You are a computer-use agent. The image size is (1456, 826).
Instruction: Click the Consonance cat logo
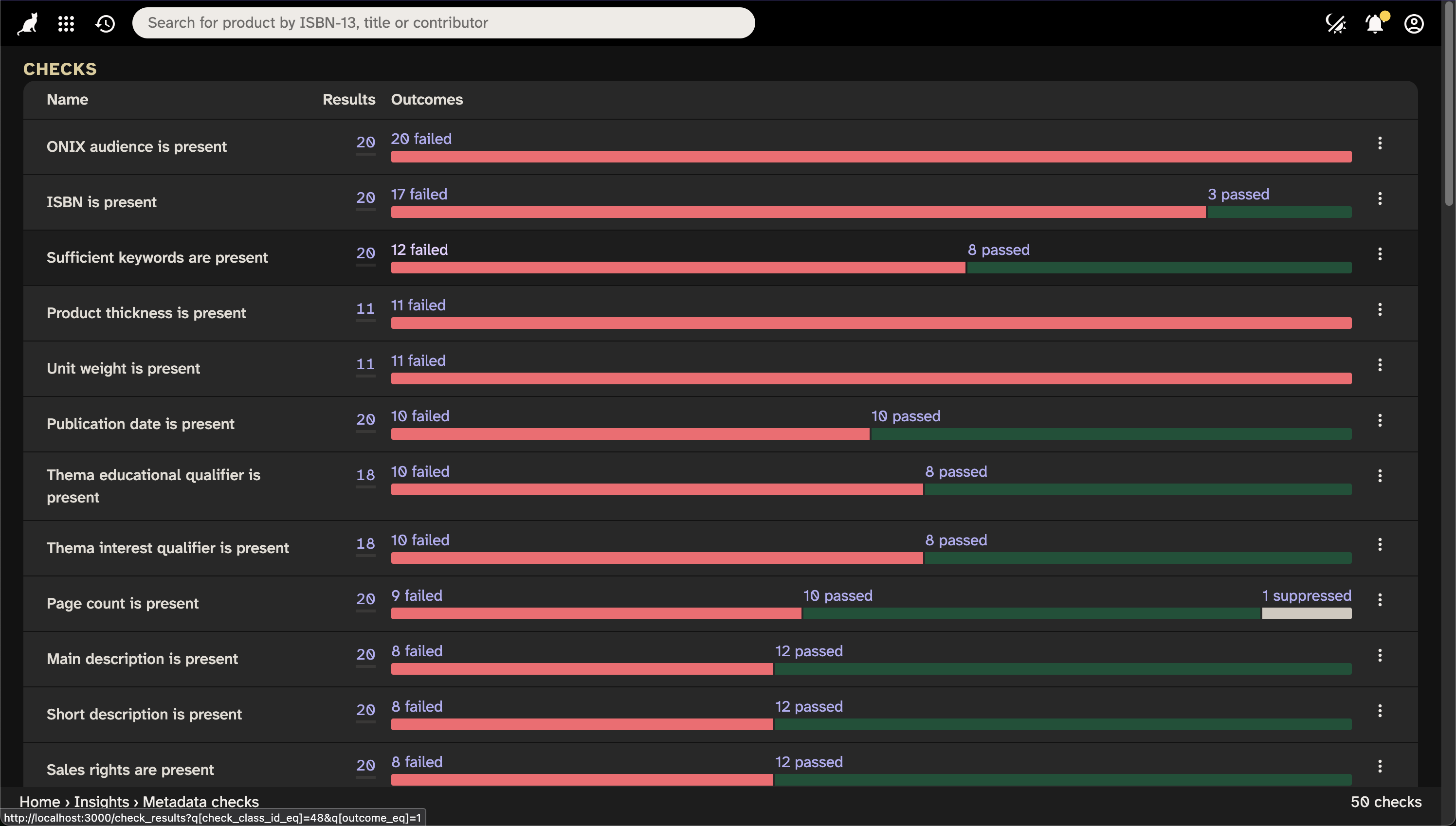(27, 23)
